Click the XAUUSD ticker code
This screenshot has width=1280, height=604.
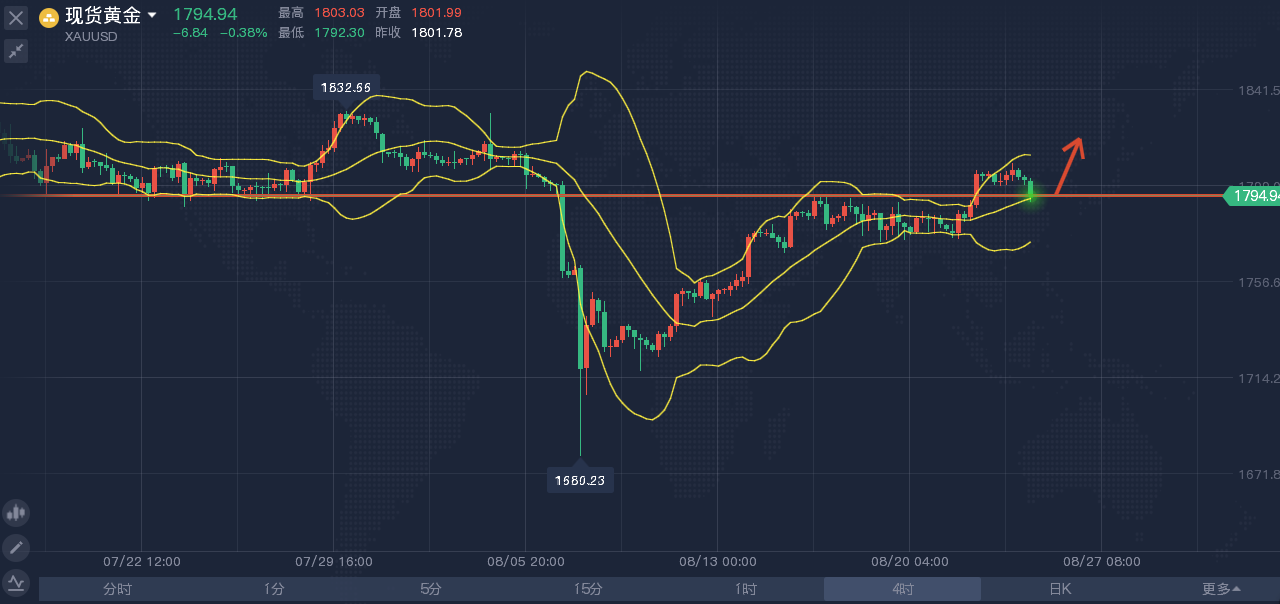(91, 36)
